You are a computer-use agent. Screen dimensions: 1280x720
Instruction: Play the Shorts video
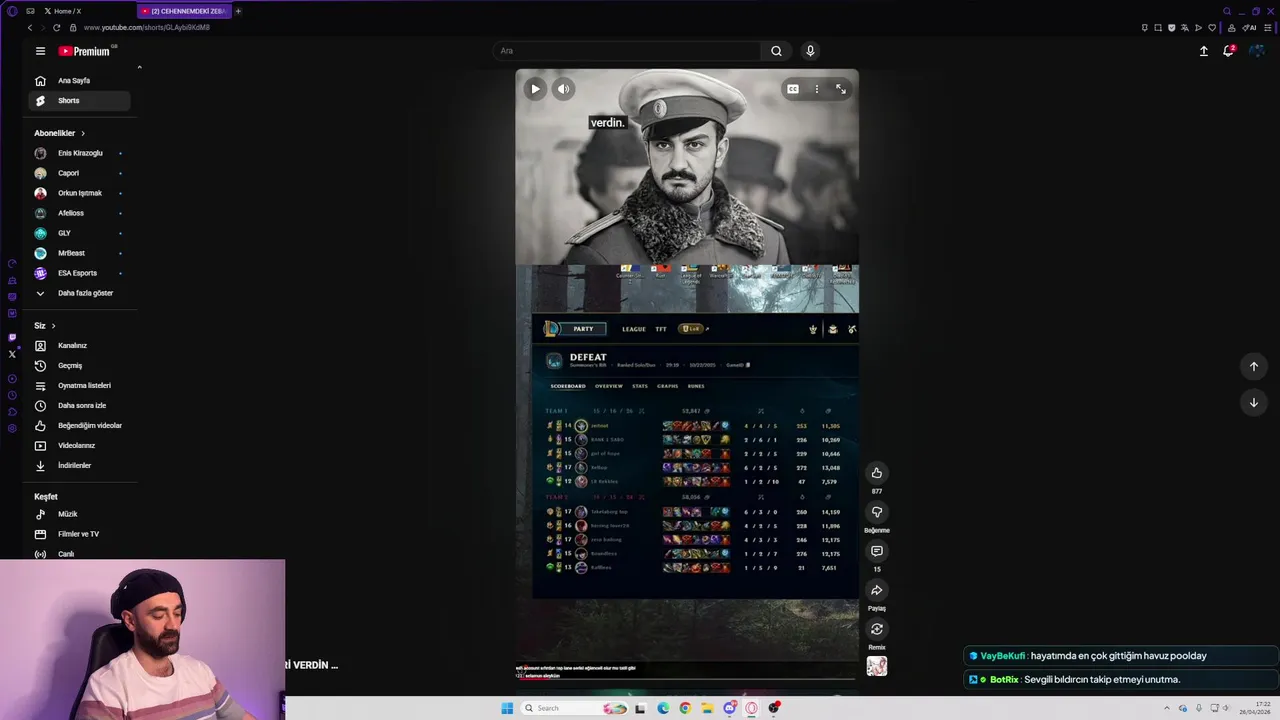click(535, 89)
